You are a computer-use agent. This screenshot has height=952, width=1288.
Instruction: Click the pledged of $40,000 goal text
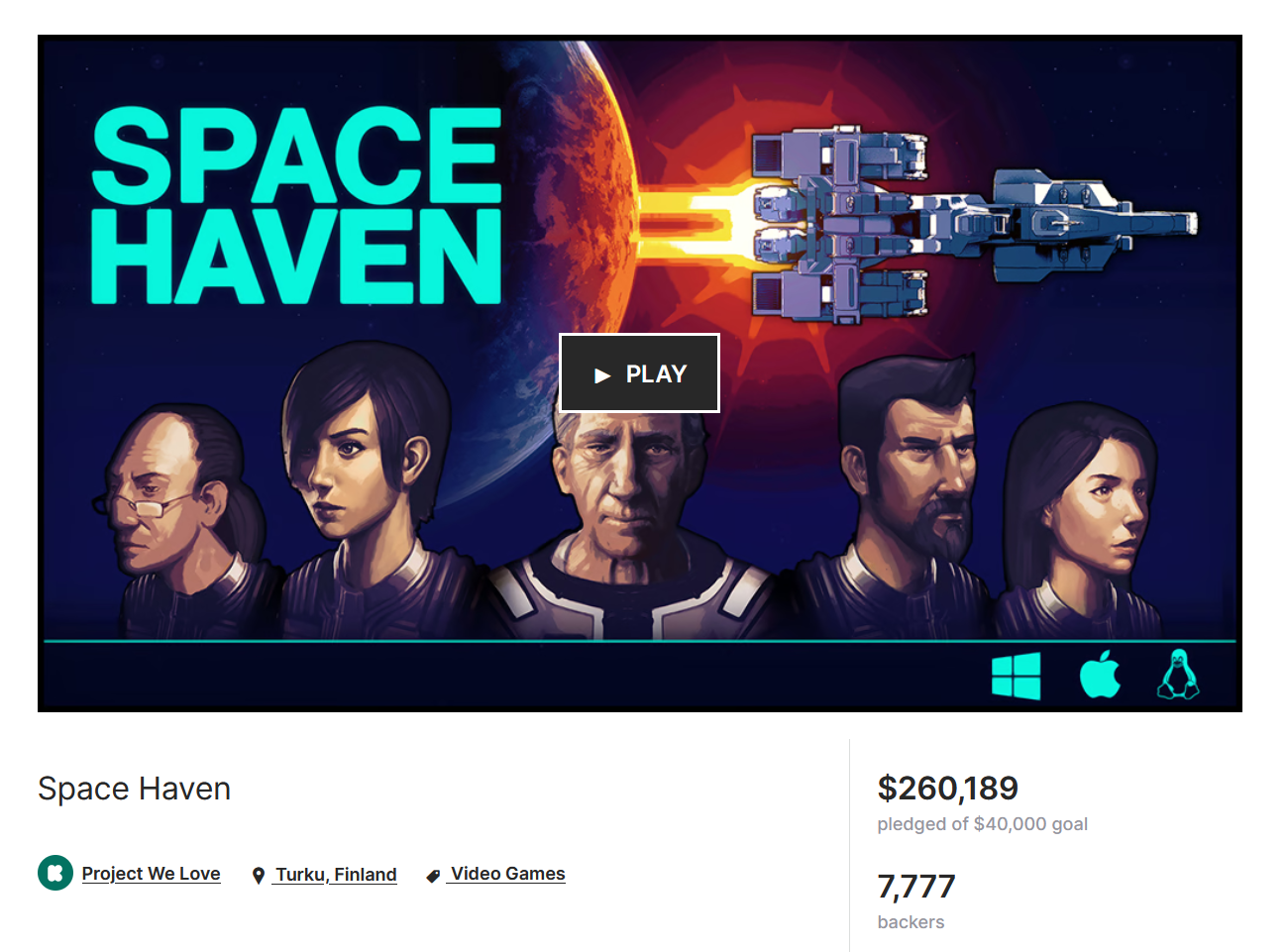(983, 824)
